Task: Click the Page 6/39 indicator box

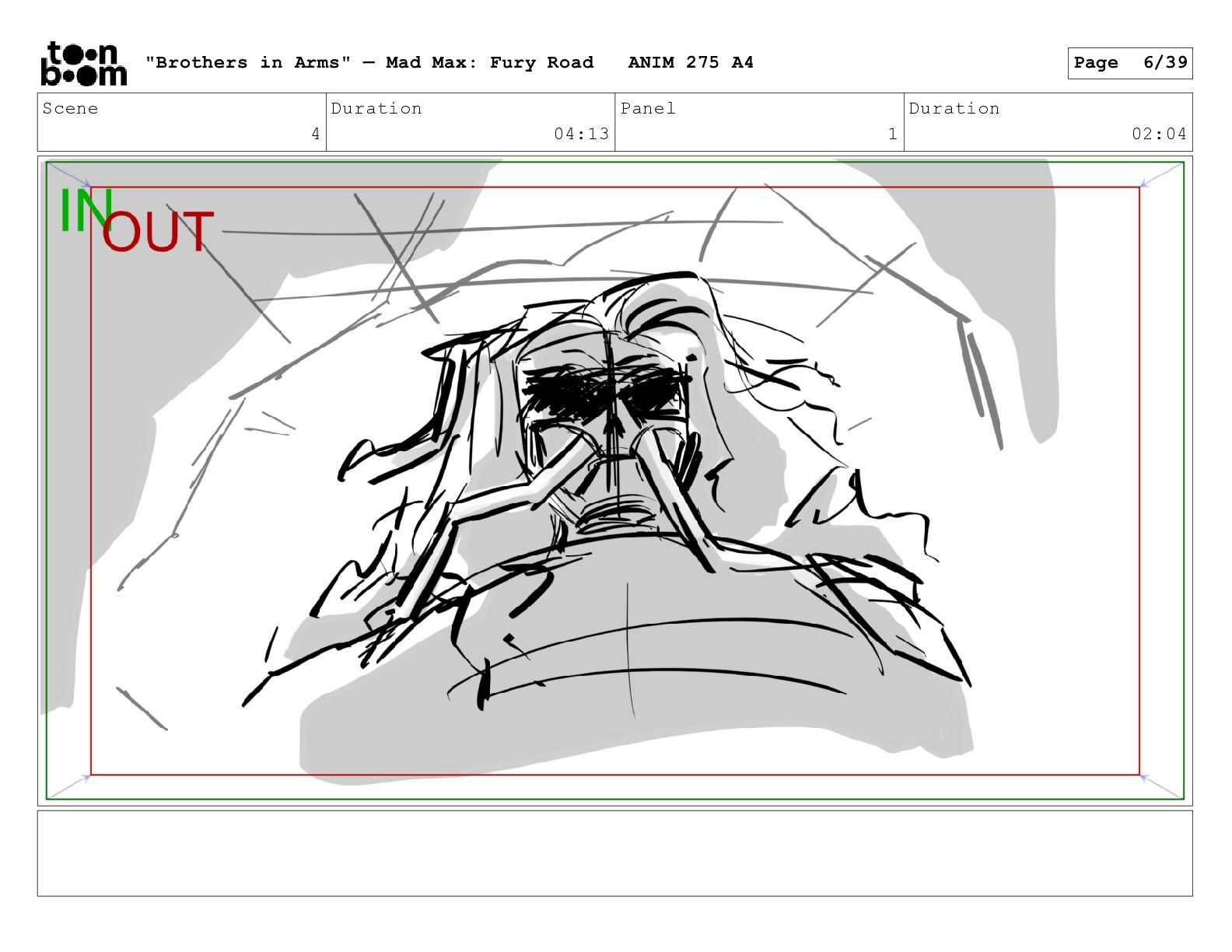Action: click(x=1129, y=63)
